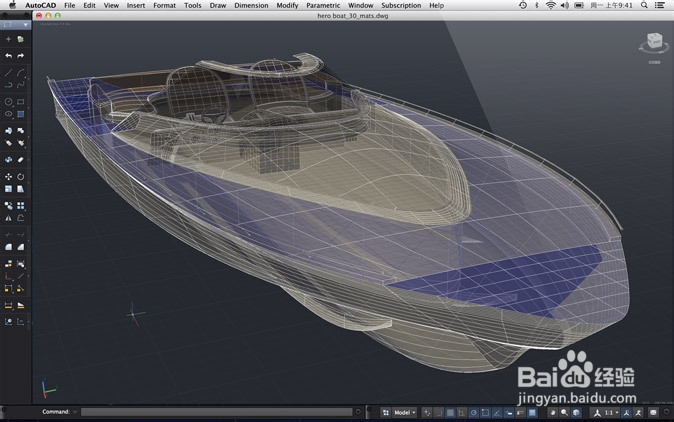The width and height of the screenshot is (674, 422).
Task: Open the Parametric menu
Action: point(323,5)
